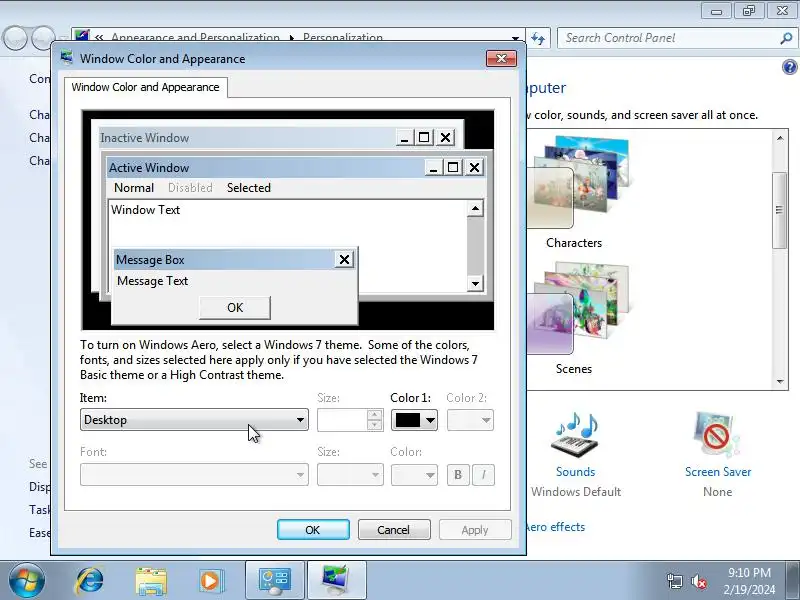Launch Internet Explorer from the taskbar
800x600 pixels.
click(89, 581)
